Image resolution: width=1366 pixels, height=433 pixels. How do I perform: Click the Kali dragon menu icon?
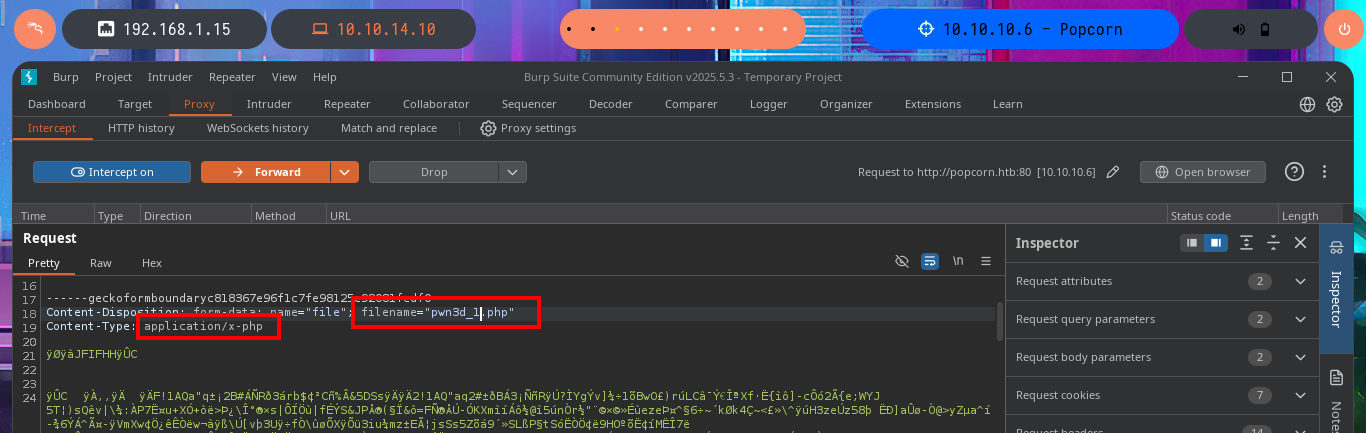tap(34, 29)
